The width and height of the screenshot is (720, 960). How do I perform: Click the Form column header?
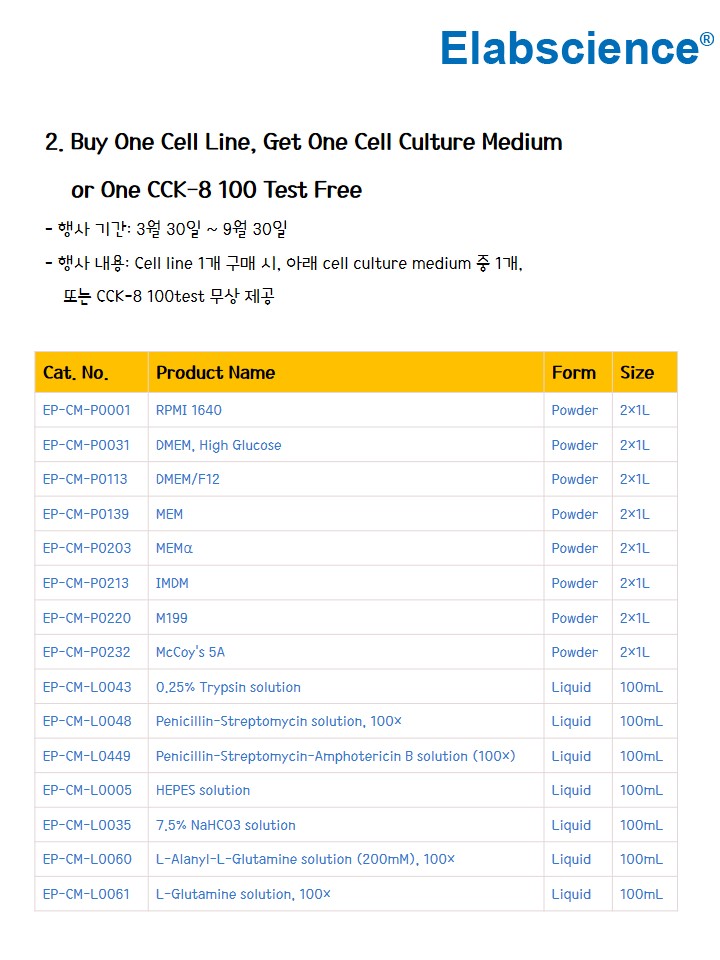pos(574,373)
